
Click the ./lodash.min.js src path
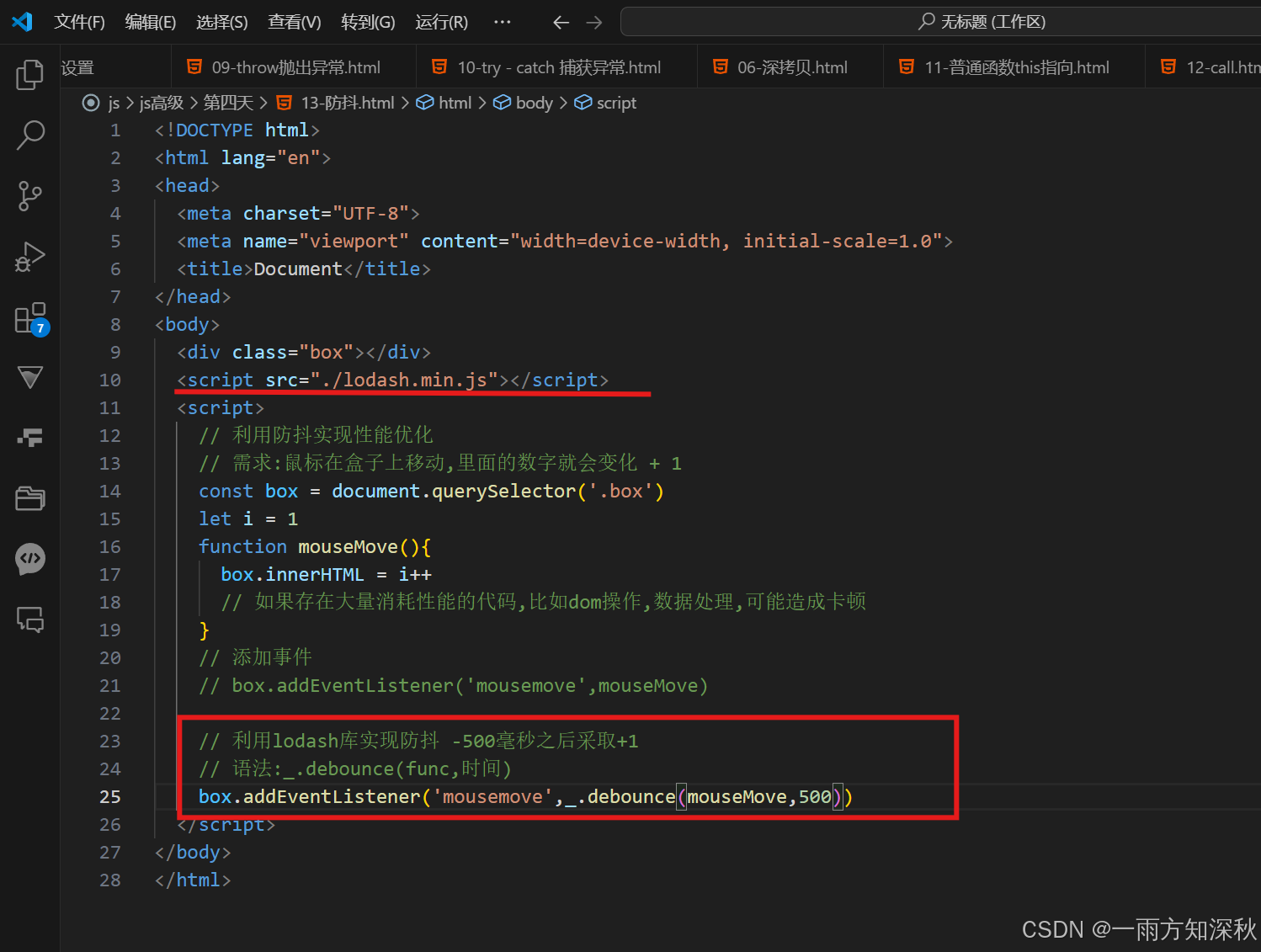(404, 380)
